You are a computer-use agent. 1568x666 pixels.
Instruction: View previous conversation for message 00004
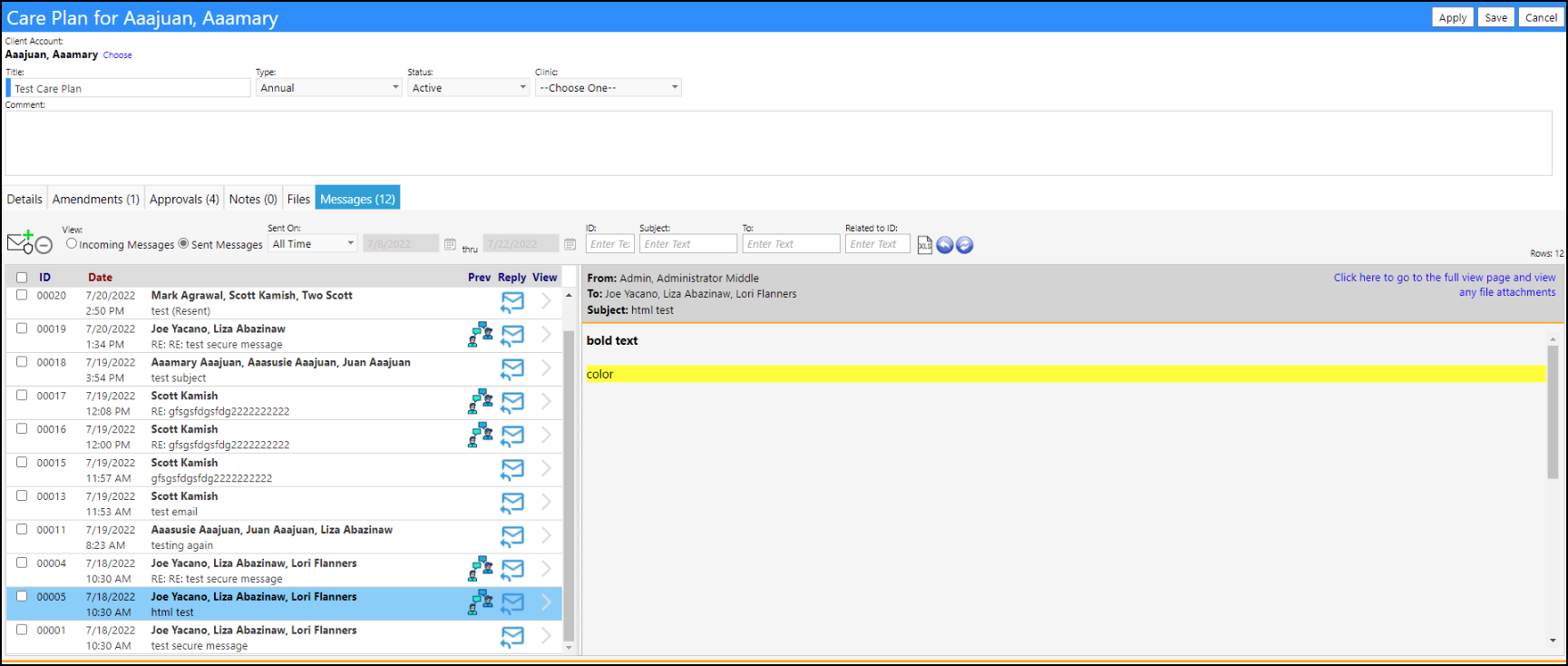pyautogui.click(x=481, y=569)
